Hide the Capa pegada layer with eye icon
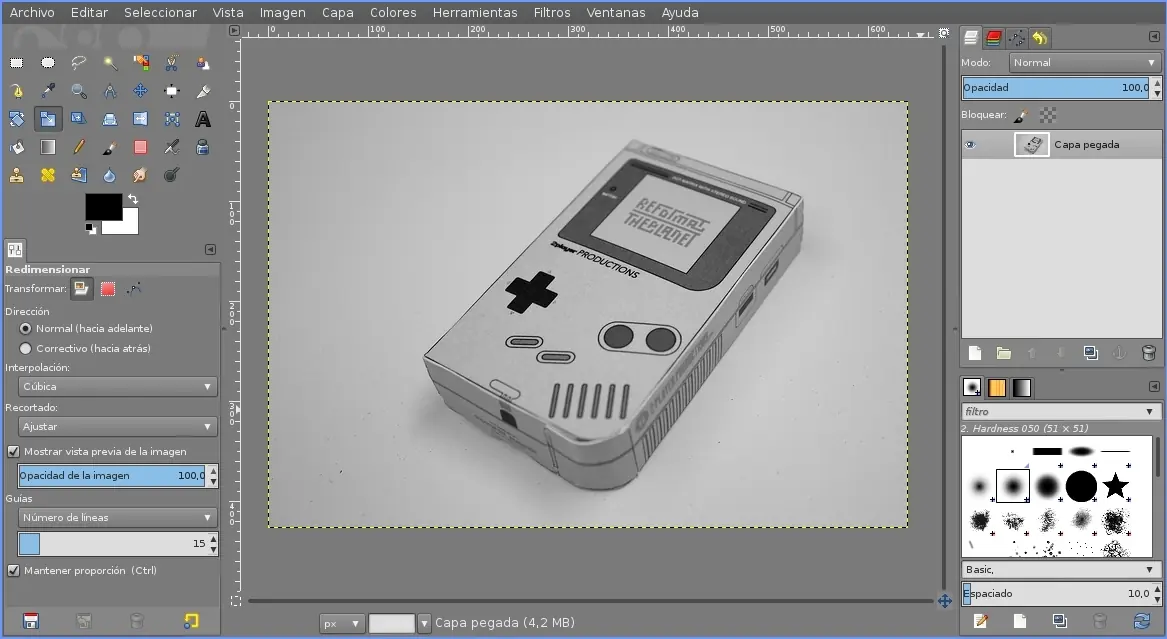 tap(969, 145)
